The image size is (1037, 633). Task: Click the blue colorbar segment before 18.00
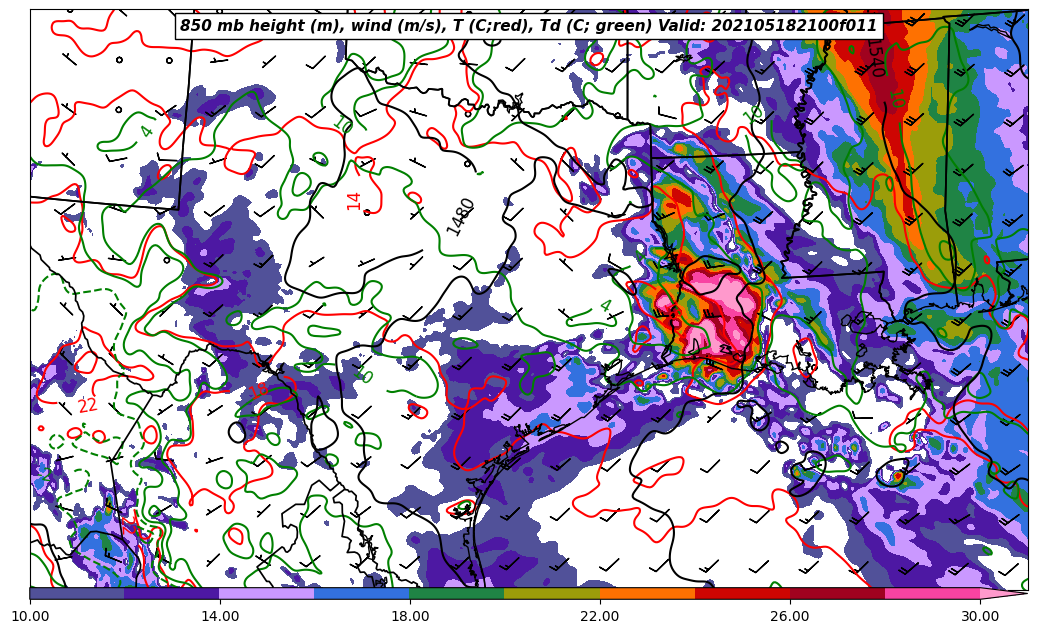point(361,593)
